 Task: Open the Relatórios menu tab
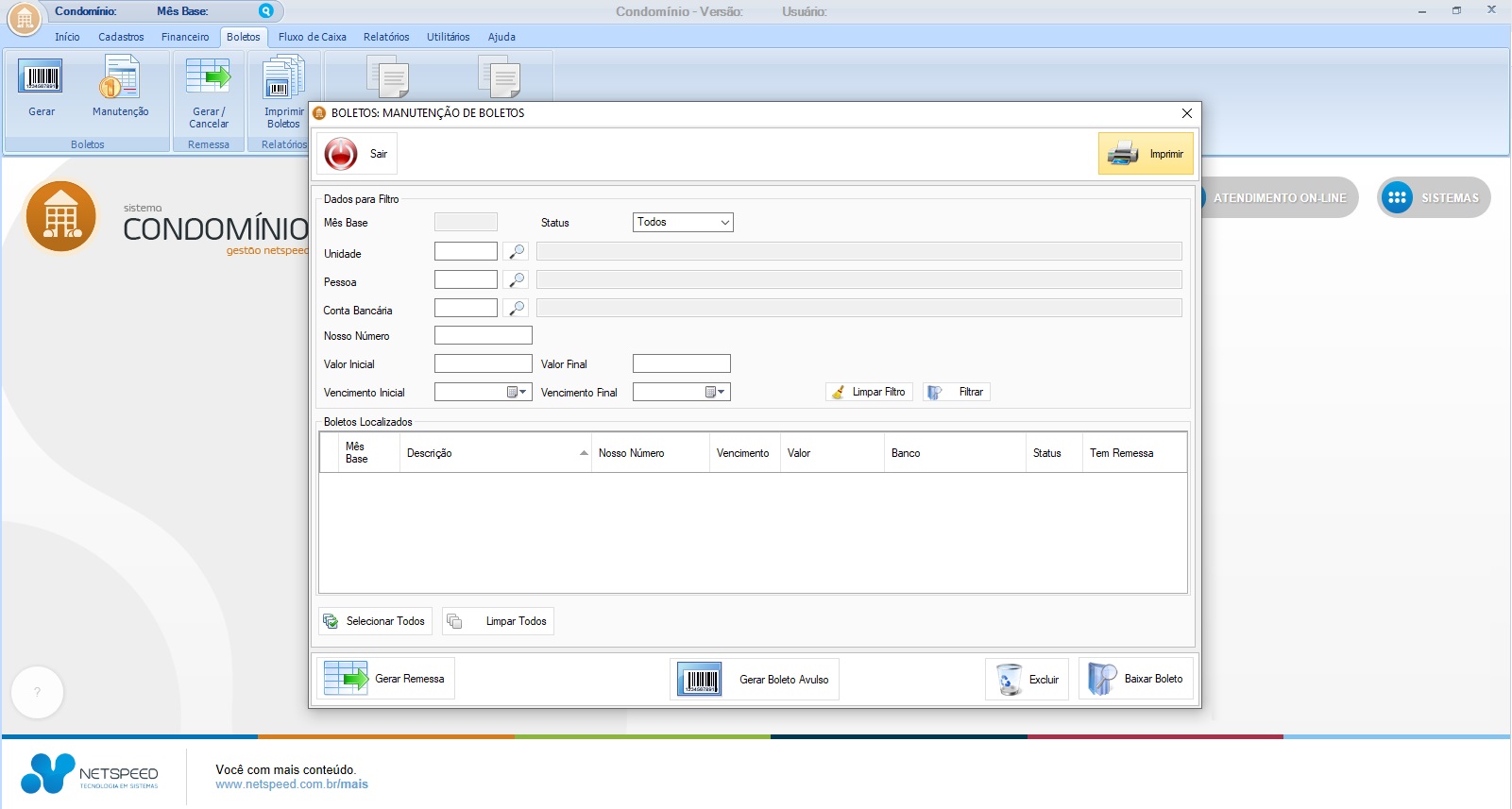point(386,37)
